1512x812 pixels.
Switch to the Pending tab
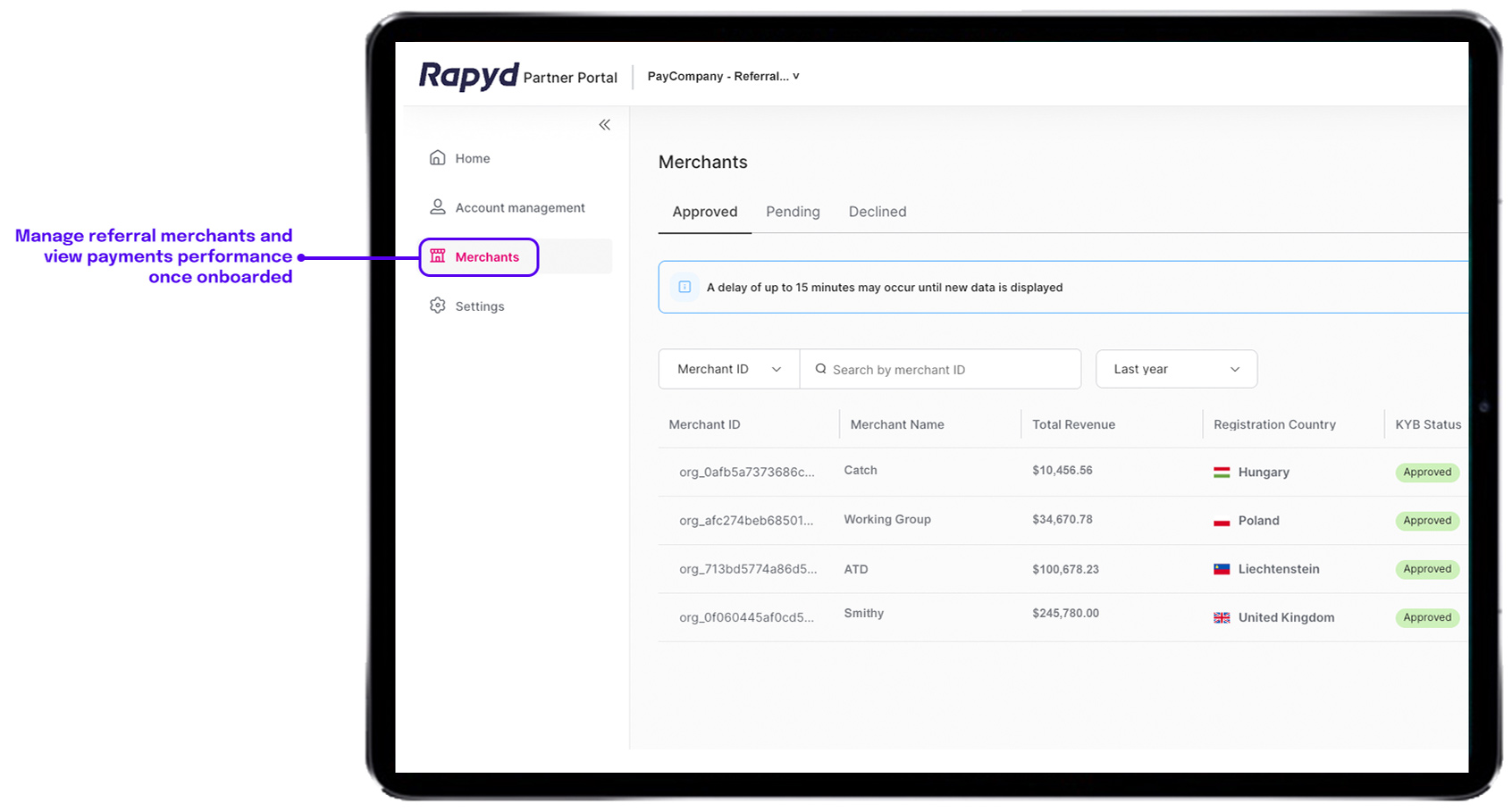793,212
